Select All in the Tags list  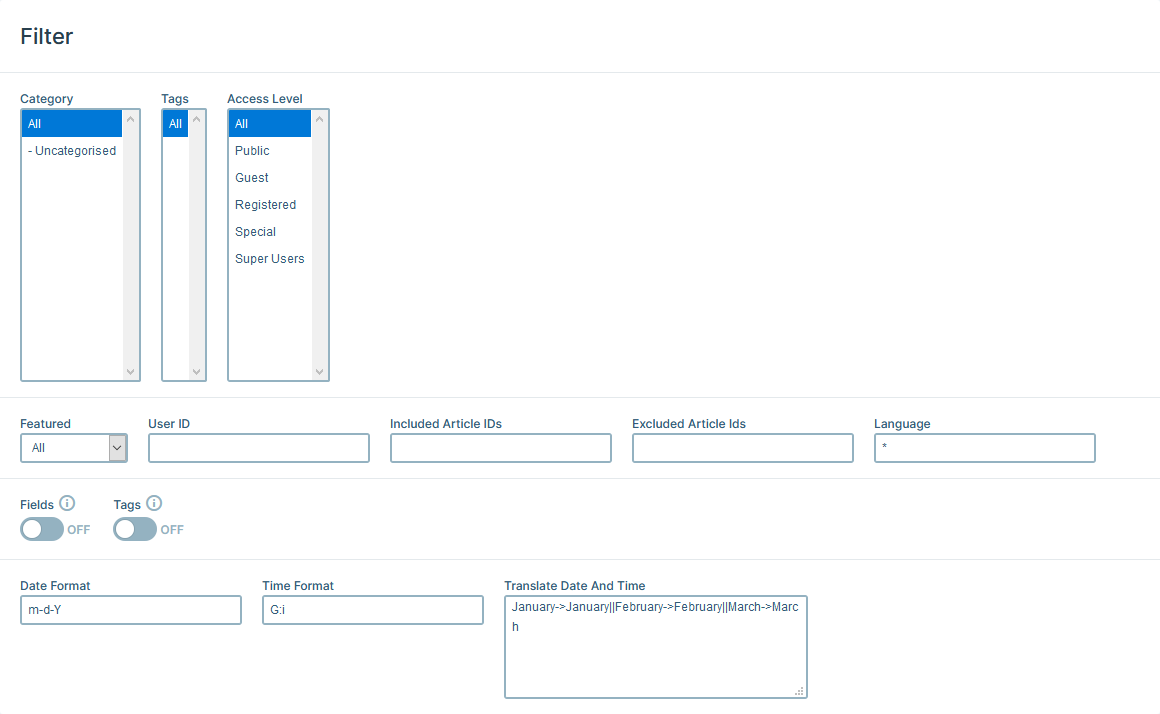[x=174, y=123]
